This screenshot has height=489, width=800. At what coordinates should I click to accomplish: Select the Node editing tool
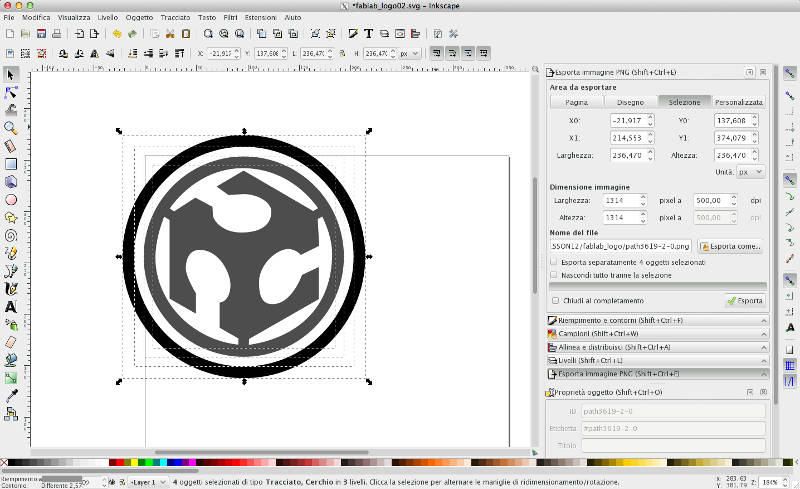click(10, 92)
